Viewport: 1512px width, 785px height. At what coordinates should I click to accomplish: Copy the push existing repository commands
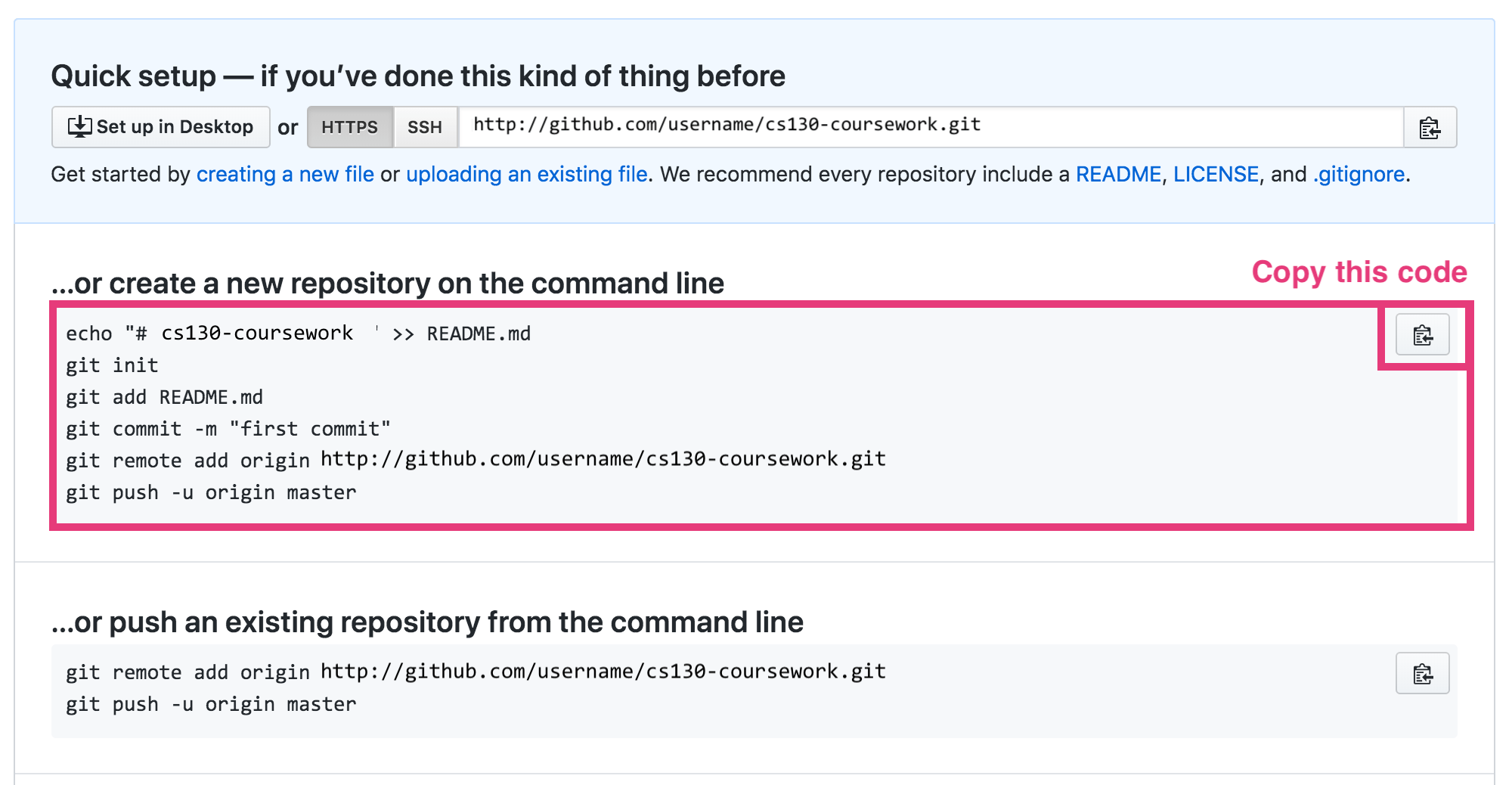(x=1422, y=673)
